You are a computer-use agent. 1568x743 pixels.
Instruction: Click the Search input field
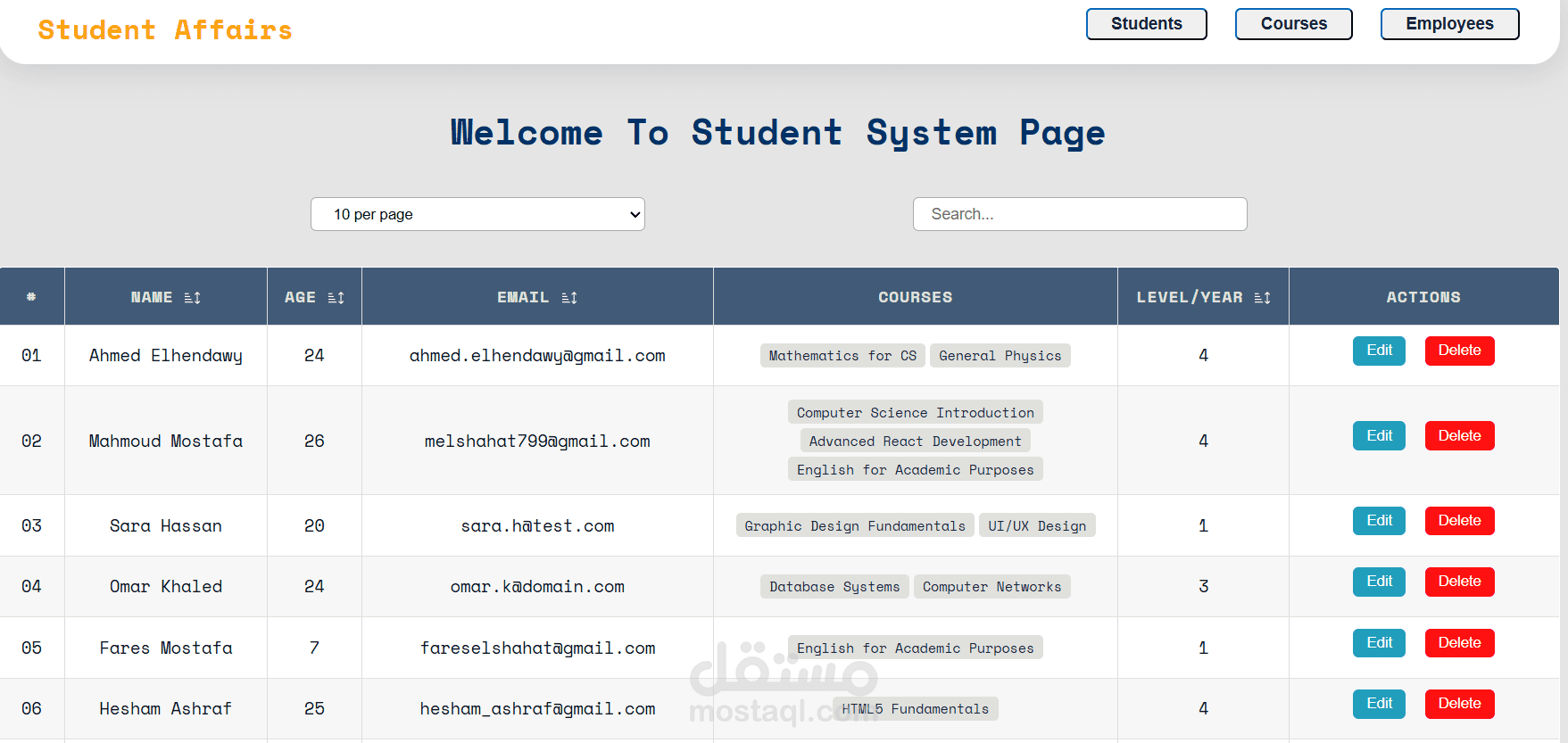point(1080,214)
